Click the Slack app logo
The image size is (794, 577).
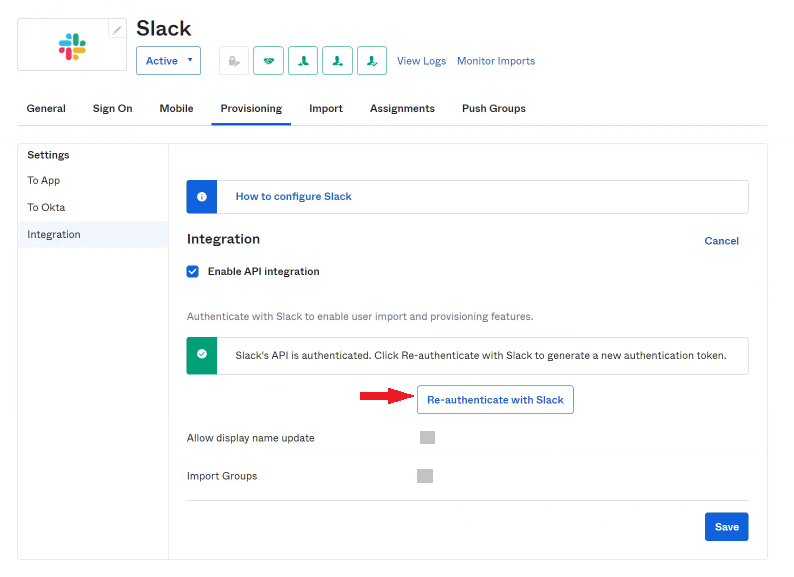(x=72, y=46)
